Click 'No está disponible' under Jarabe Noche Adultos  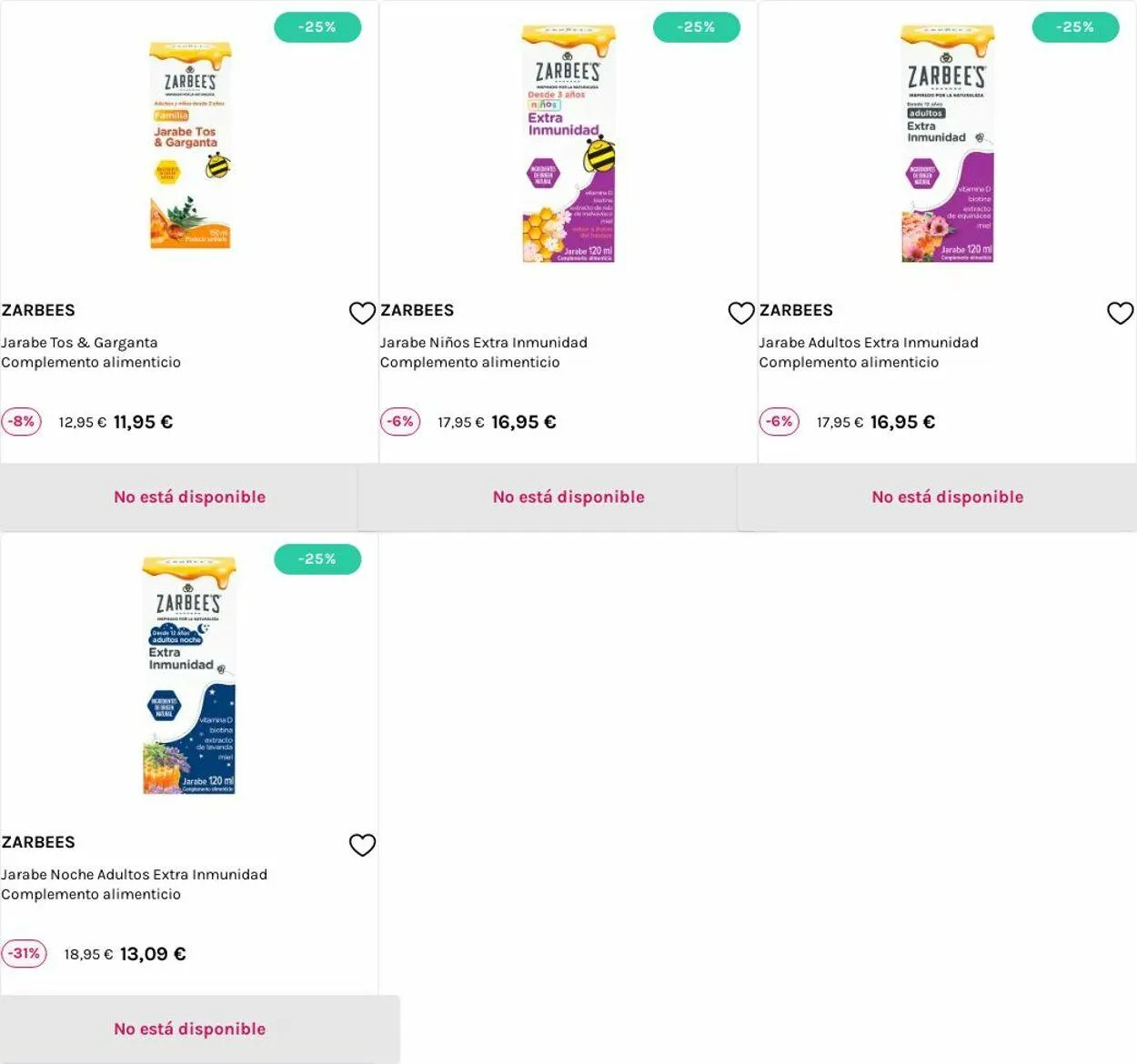pos(189,1029)
